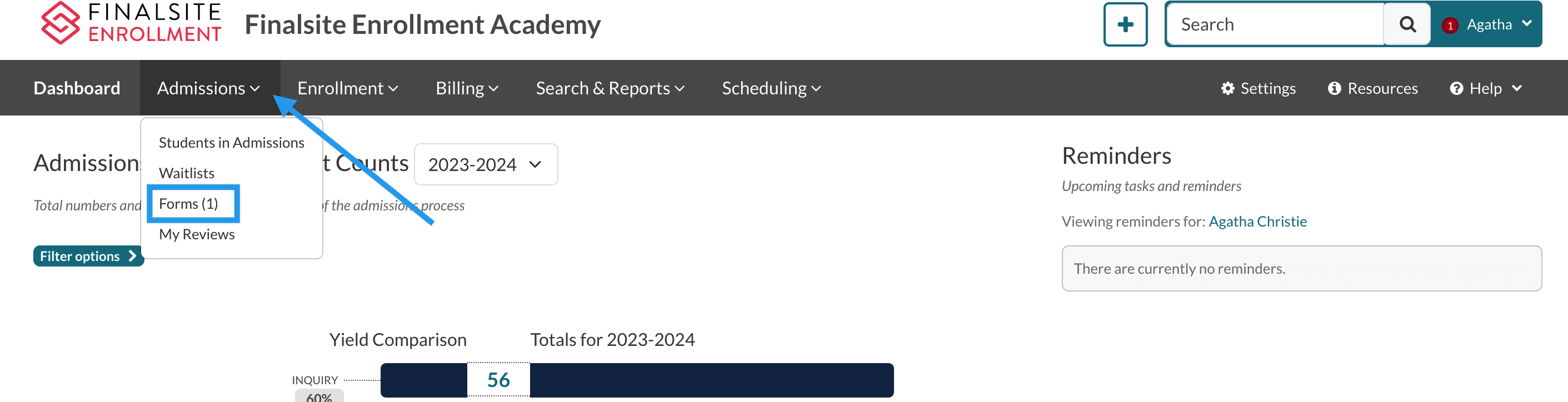
Task: Click into the Search input field
Action: pyautogui.click(x=1275, y=24)
